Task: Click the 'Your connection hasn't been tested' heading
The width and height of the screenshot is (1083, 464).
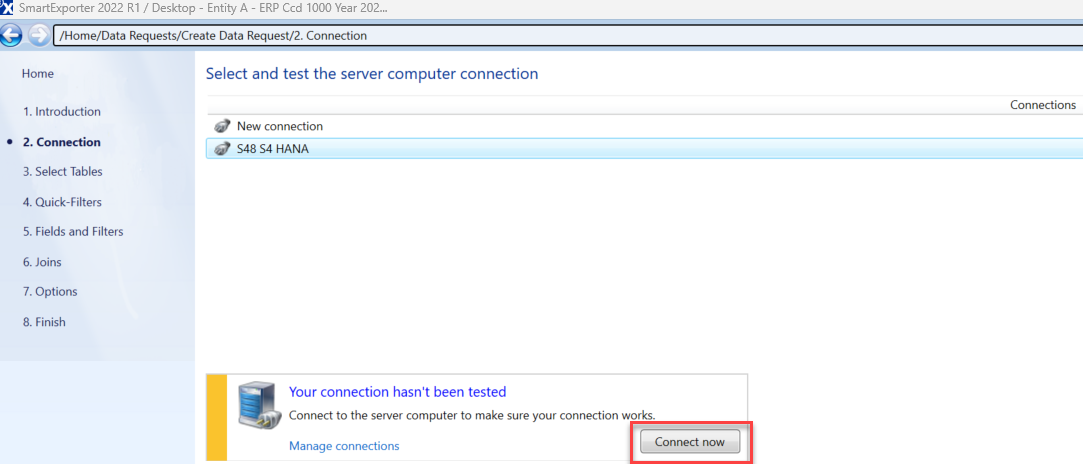Action: pos(397,392)
